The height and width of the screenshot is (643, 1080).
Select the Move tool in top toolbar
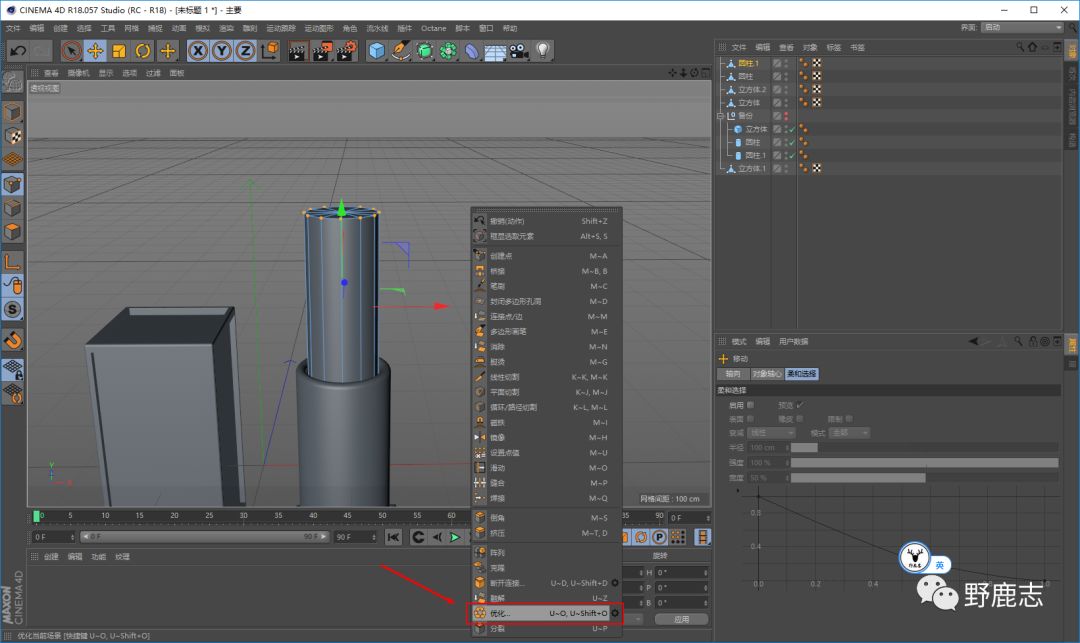(96, 51)
